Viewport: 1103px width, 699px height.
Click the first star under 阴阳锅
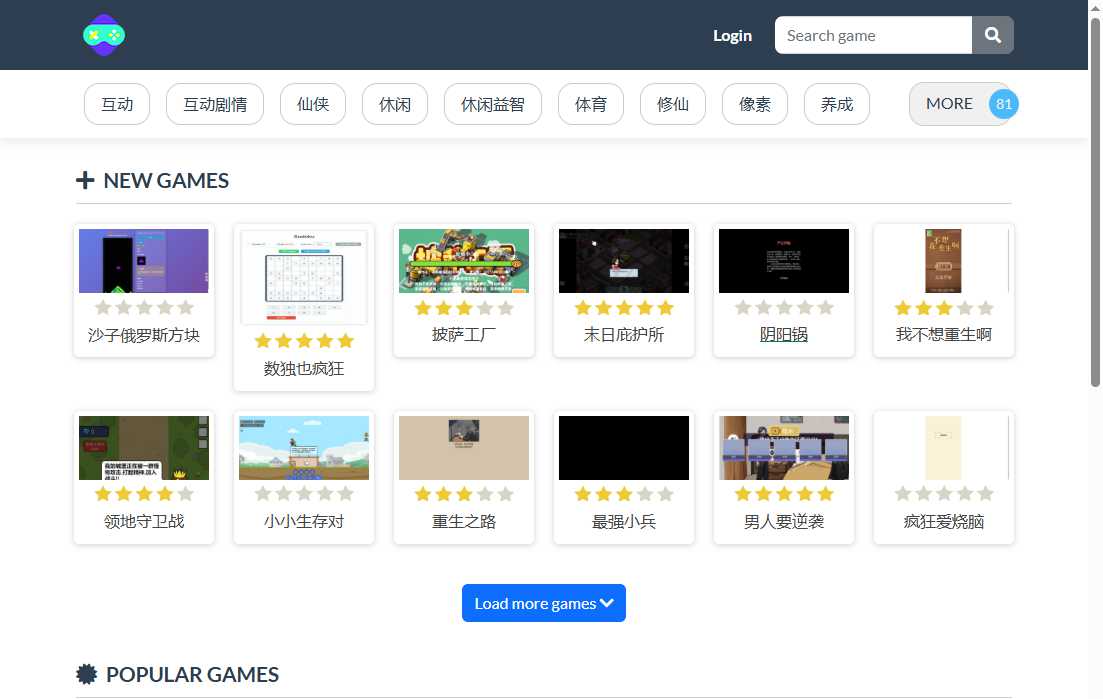(744, 308)
